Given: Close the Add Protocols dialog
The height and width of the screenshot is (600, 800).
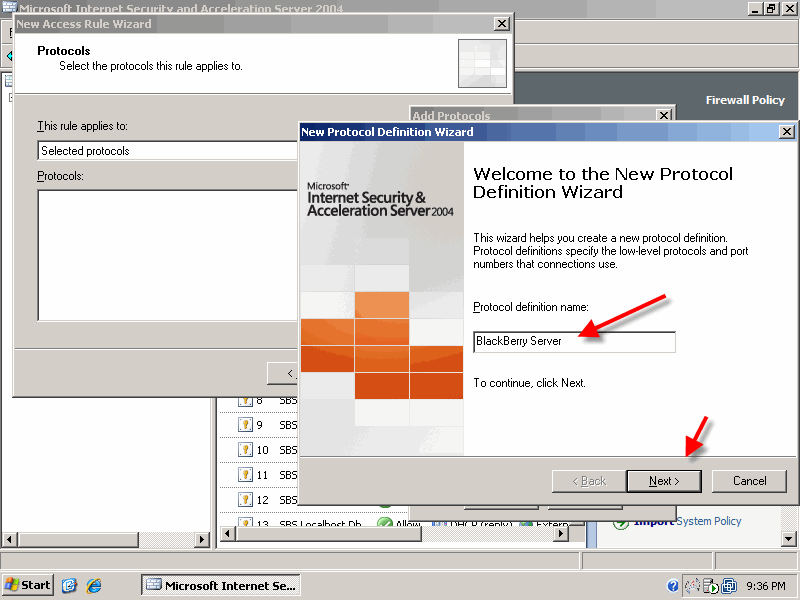Looking at the screenshot, I should (x=664, y=115).
